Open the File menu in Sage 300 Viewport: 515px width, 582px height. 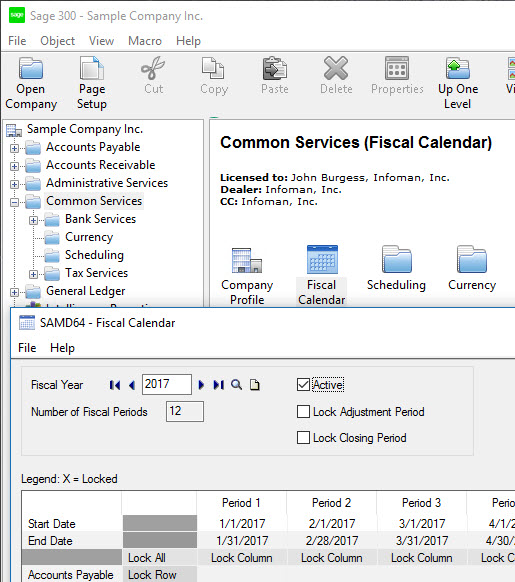tap(17, 41)
